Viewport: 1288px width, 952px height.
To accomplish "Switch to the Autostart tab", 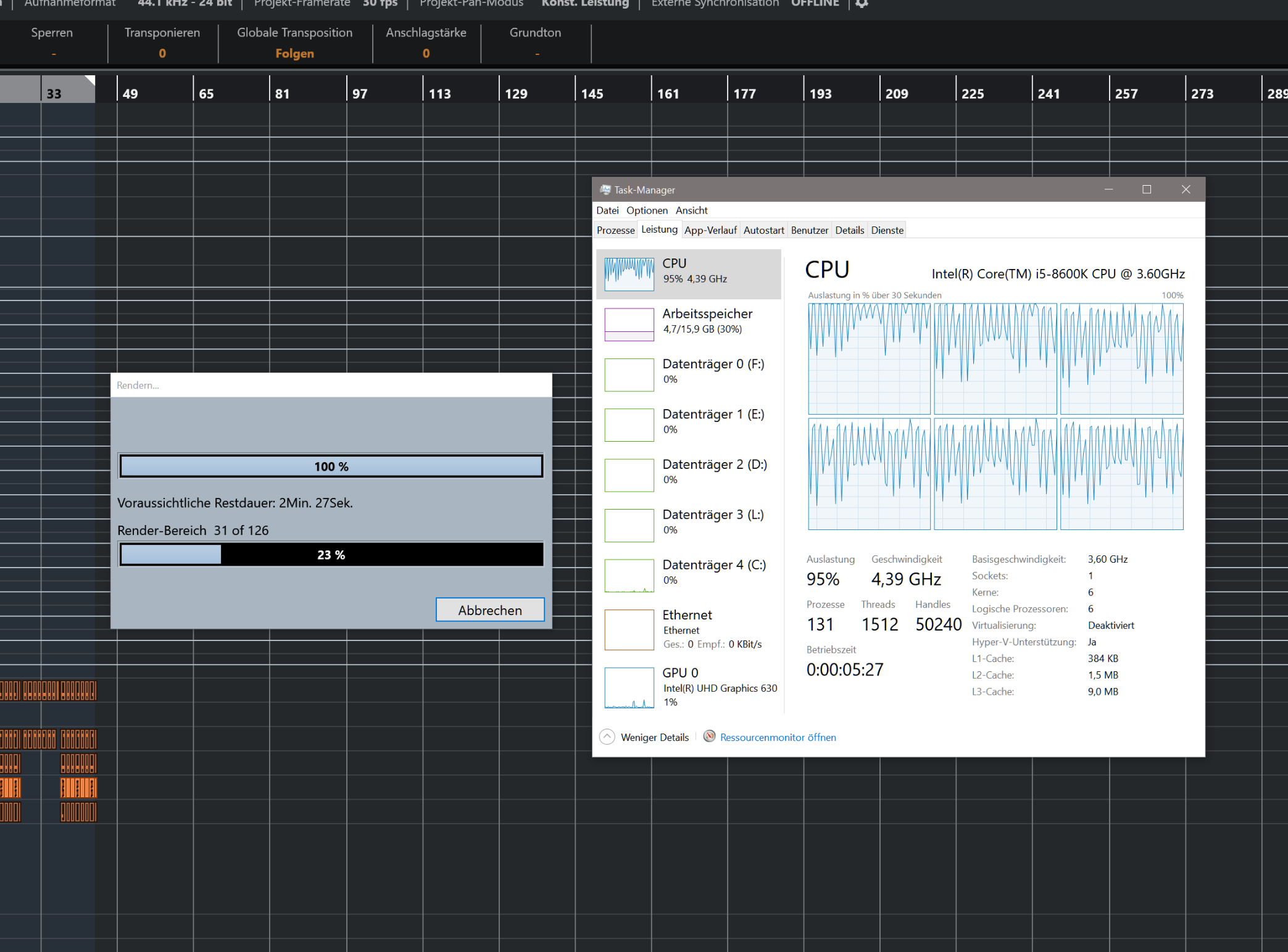I will tap(763, 230).
